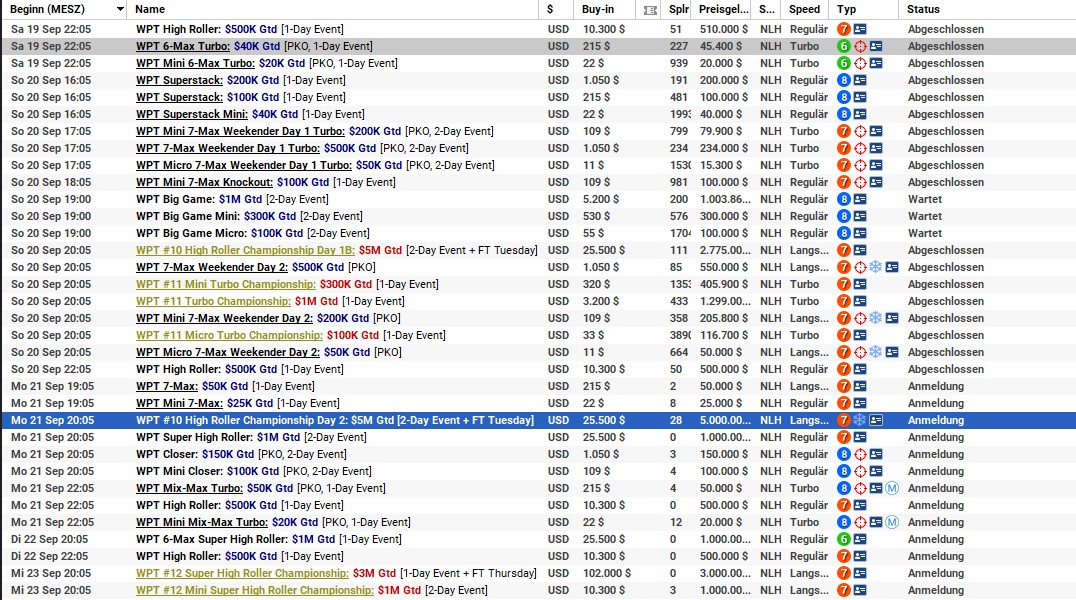The image size is (1076, 600).
Task: Click the '510.000 $' prize pool value
Action: (x=724, y=30)
